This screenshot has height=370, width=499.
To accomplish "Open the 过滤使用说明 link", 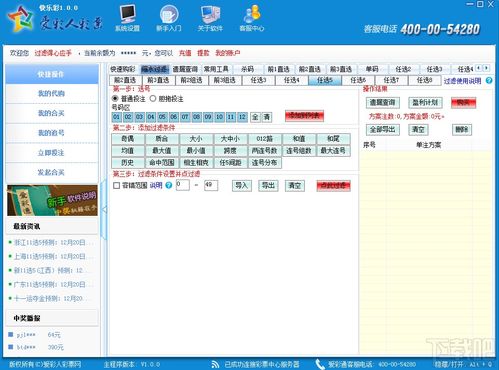I will (x=462, y=81).
